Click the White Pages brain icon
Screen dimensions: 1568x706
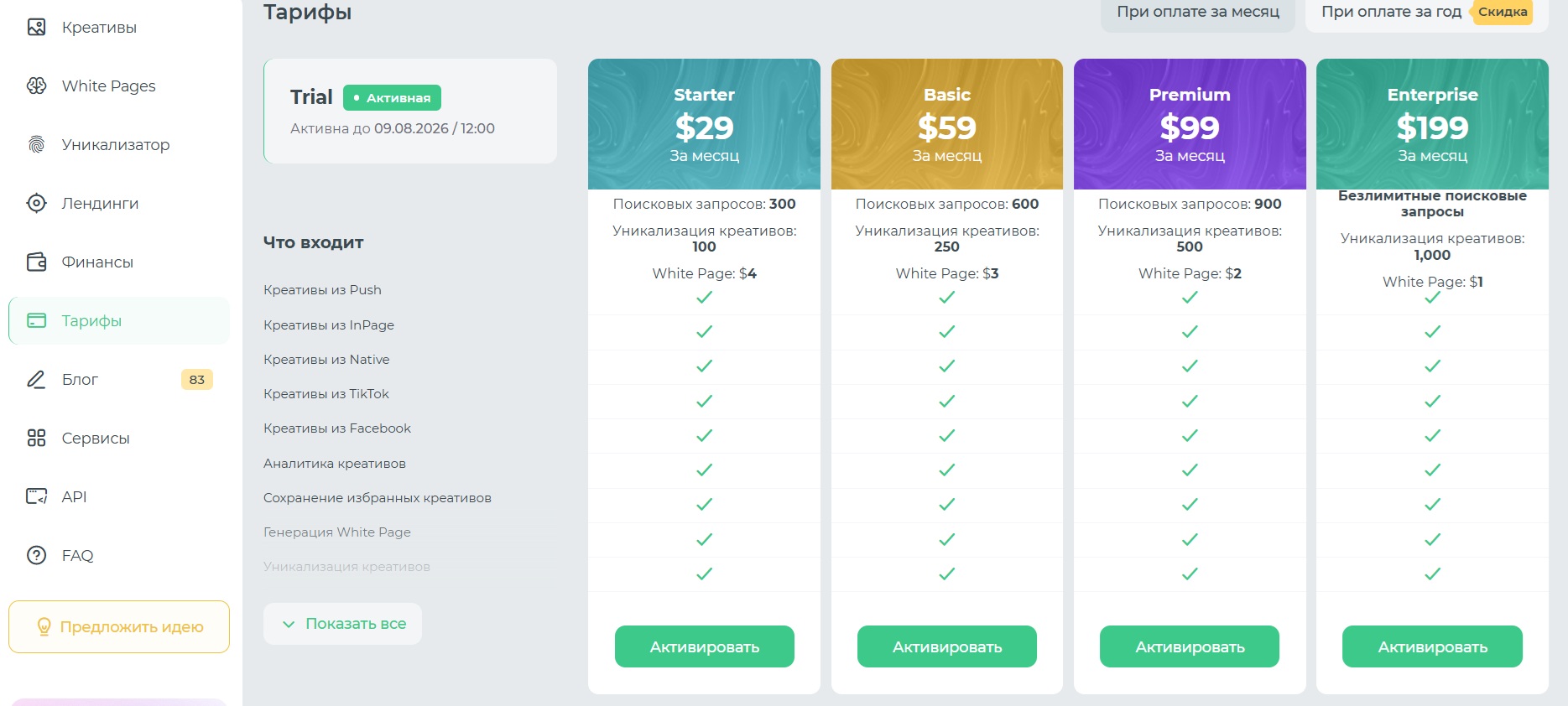[36, 86]
